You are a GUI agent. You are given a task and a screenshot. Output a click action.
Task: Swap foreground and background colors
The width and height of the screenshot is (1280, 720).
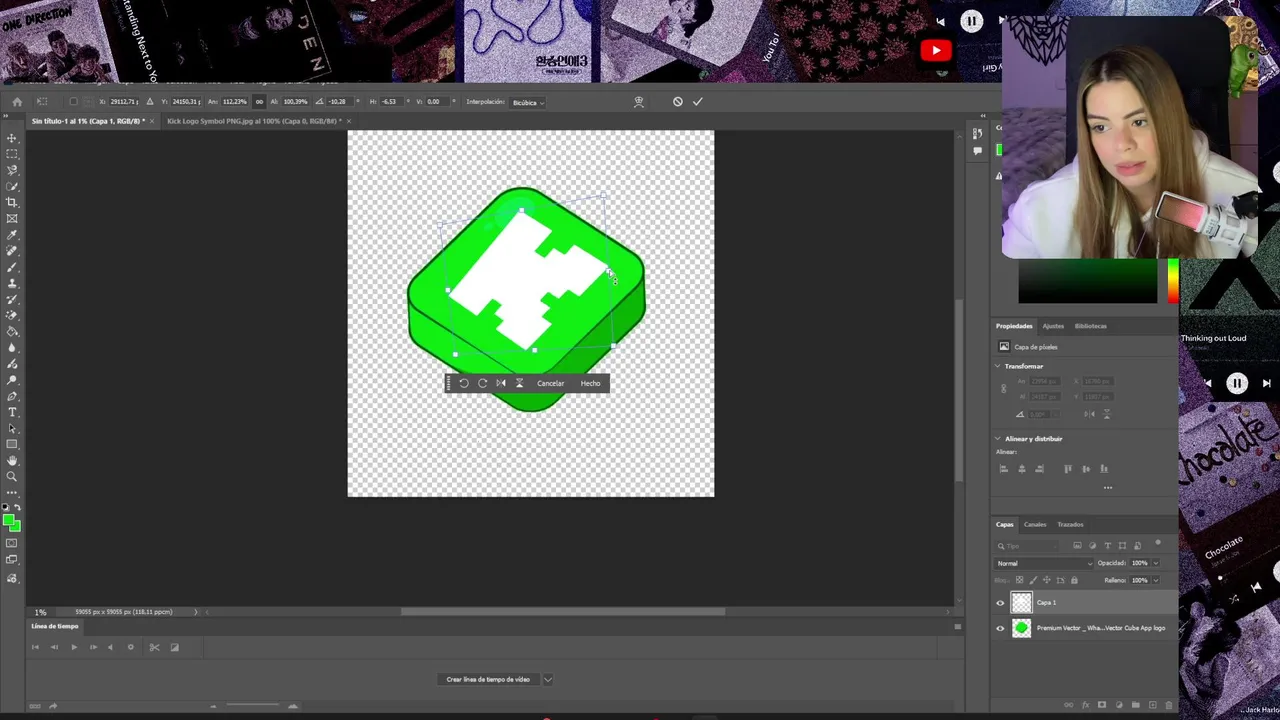click(x=17, y=508)
